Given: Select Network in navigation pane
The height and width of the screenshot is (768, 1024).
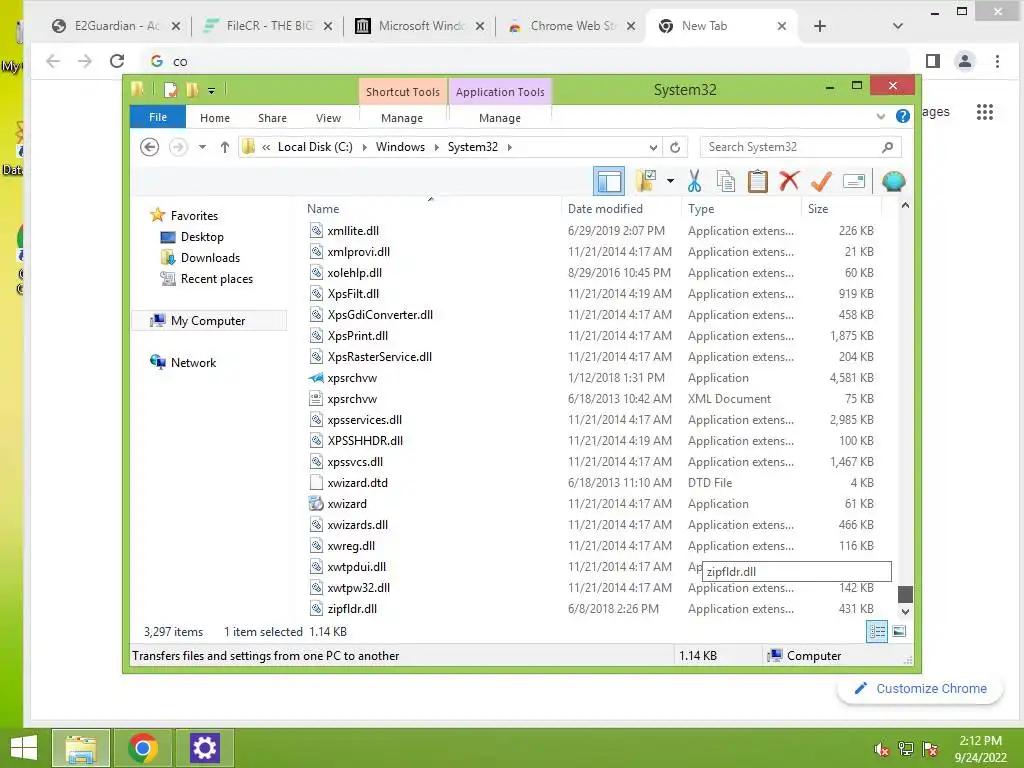Looking at the screenshot, I should 193,362.
